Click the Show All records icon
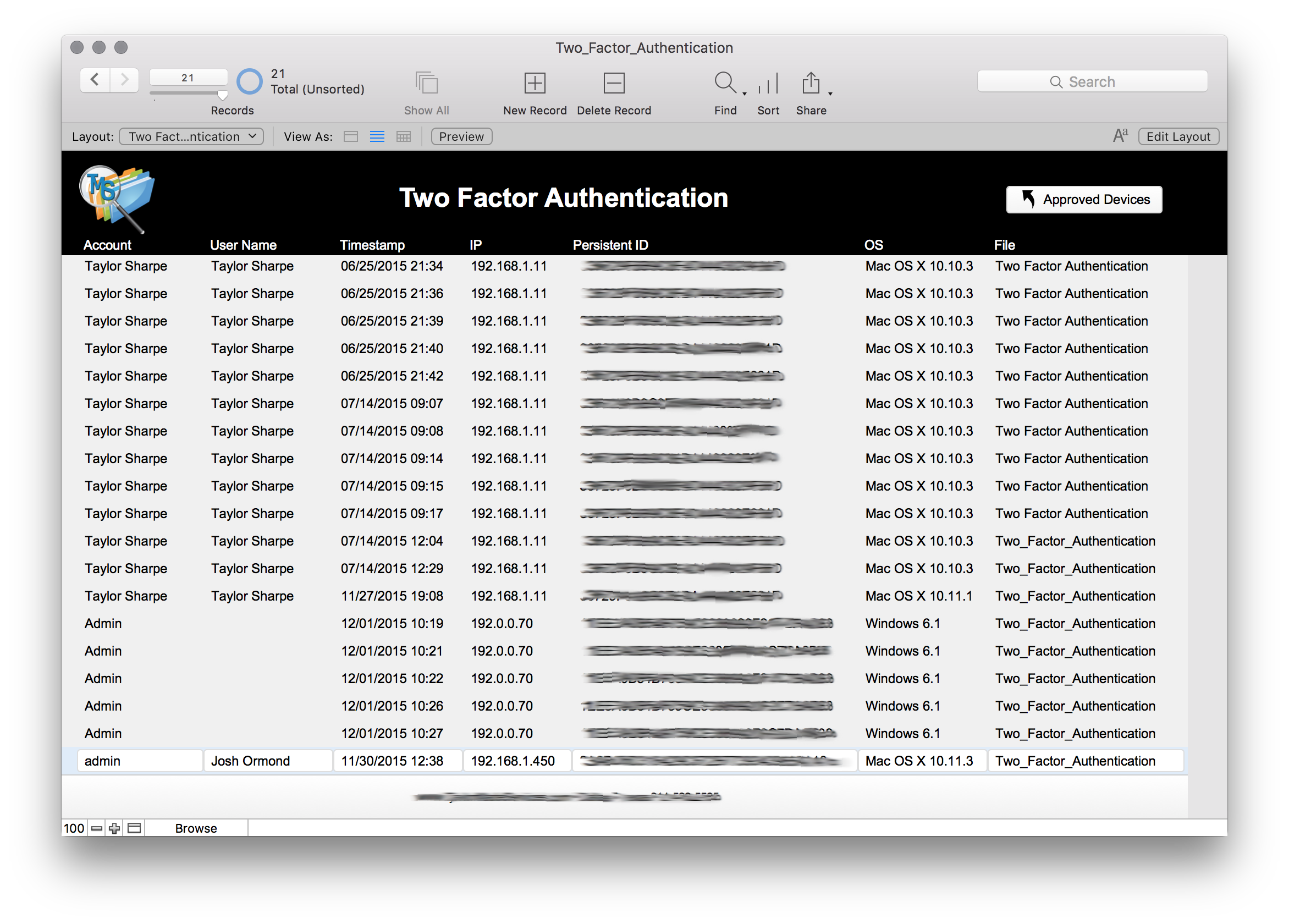The height and width of the screenshot is (924, 1289). (x=426, y=83)
